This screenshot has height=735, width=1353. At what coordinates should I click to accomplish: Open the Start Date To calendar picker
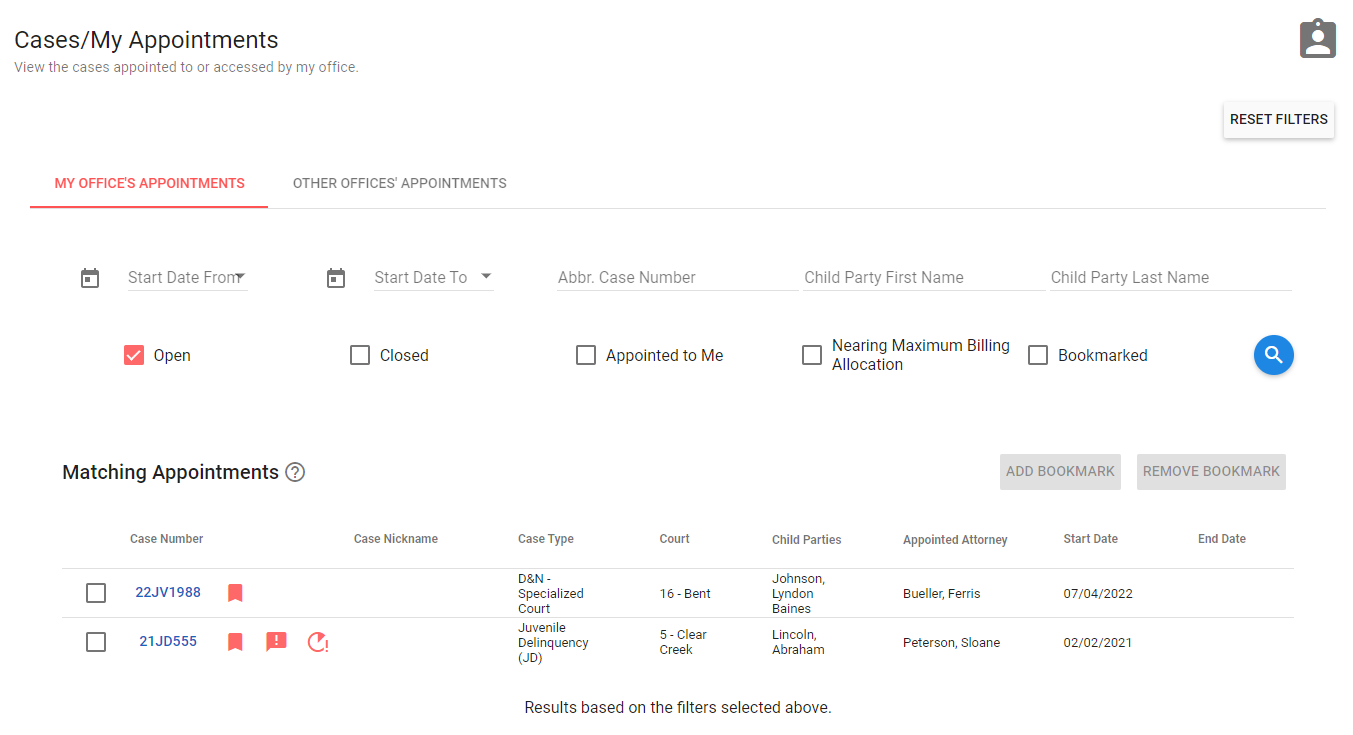(335, 277)
